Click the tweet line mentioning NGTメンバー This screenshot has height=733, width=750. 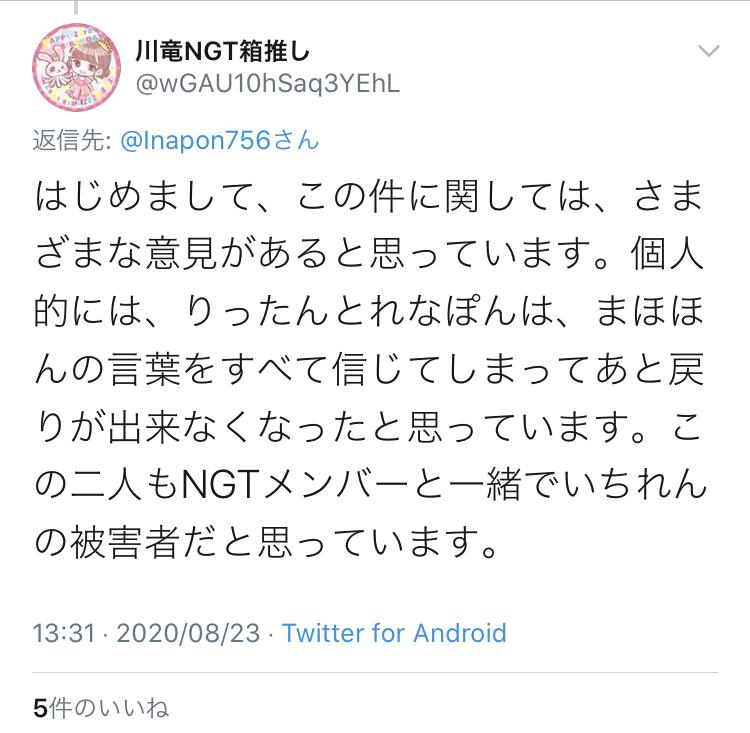click(371, 485)
